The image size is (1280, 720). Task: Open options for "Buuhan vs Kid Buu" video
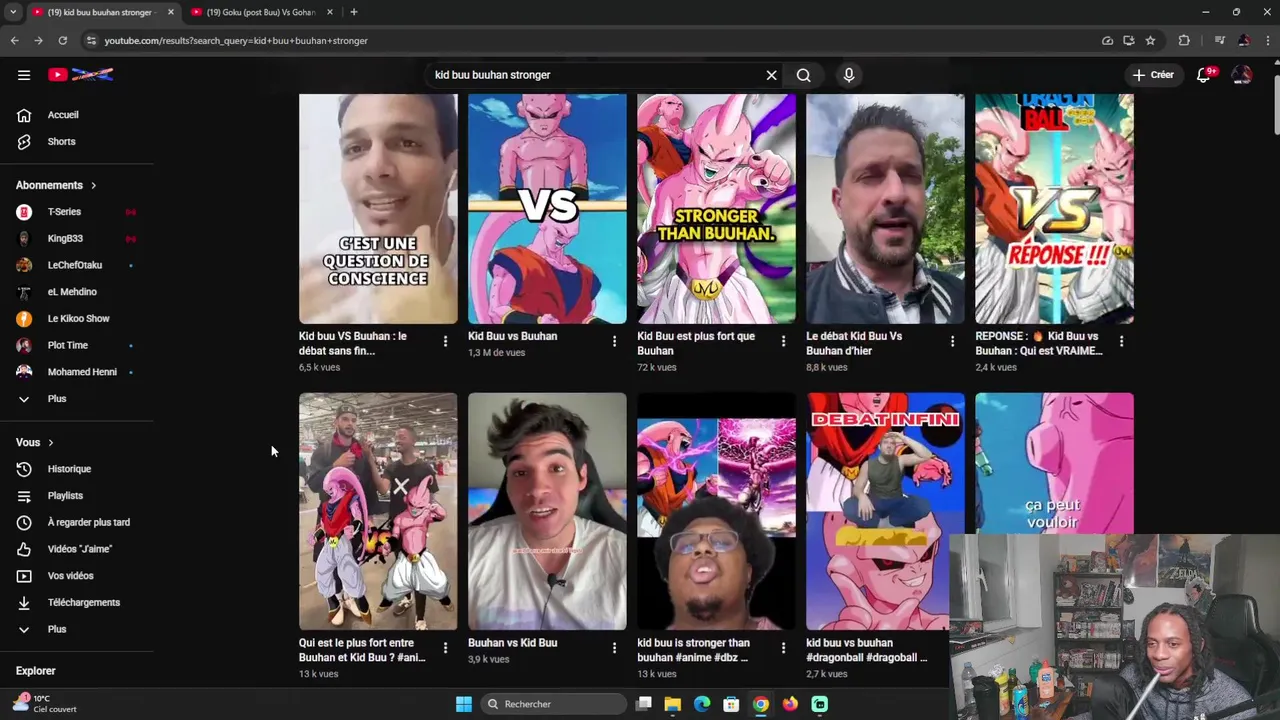click(614, 649)
